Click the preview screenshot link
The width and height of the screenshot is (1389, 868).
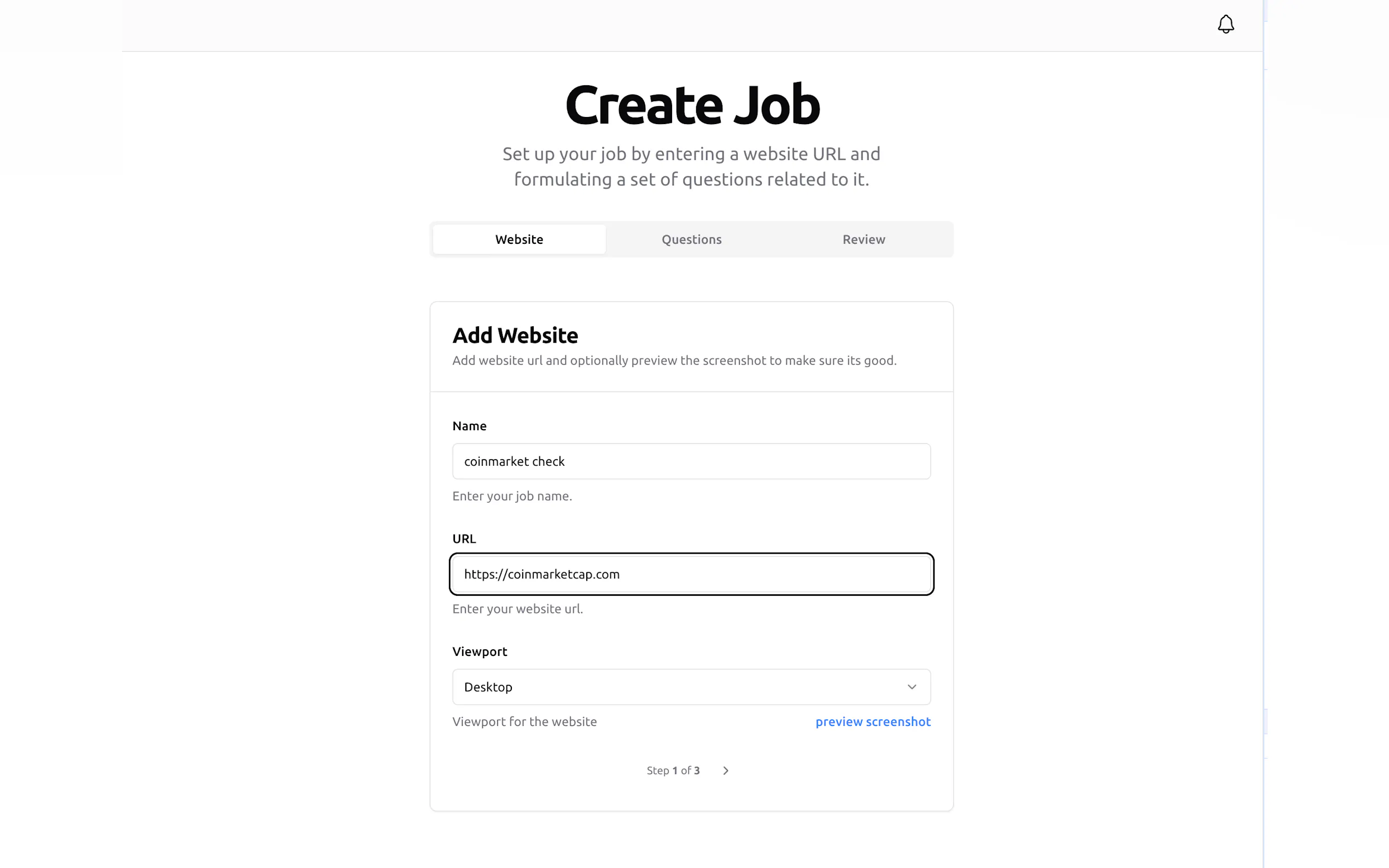(x=873, y=722)
